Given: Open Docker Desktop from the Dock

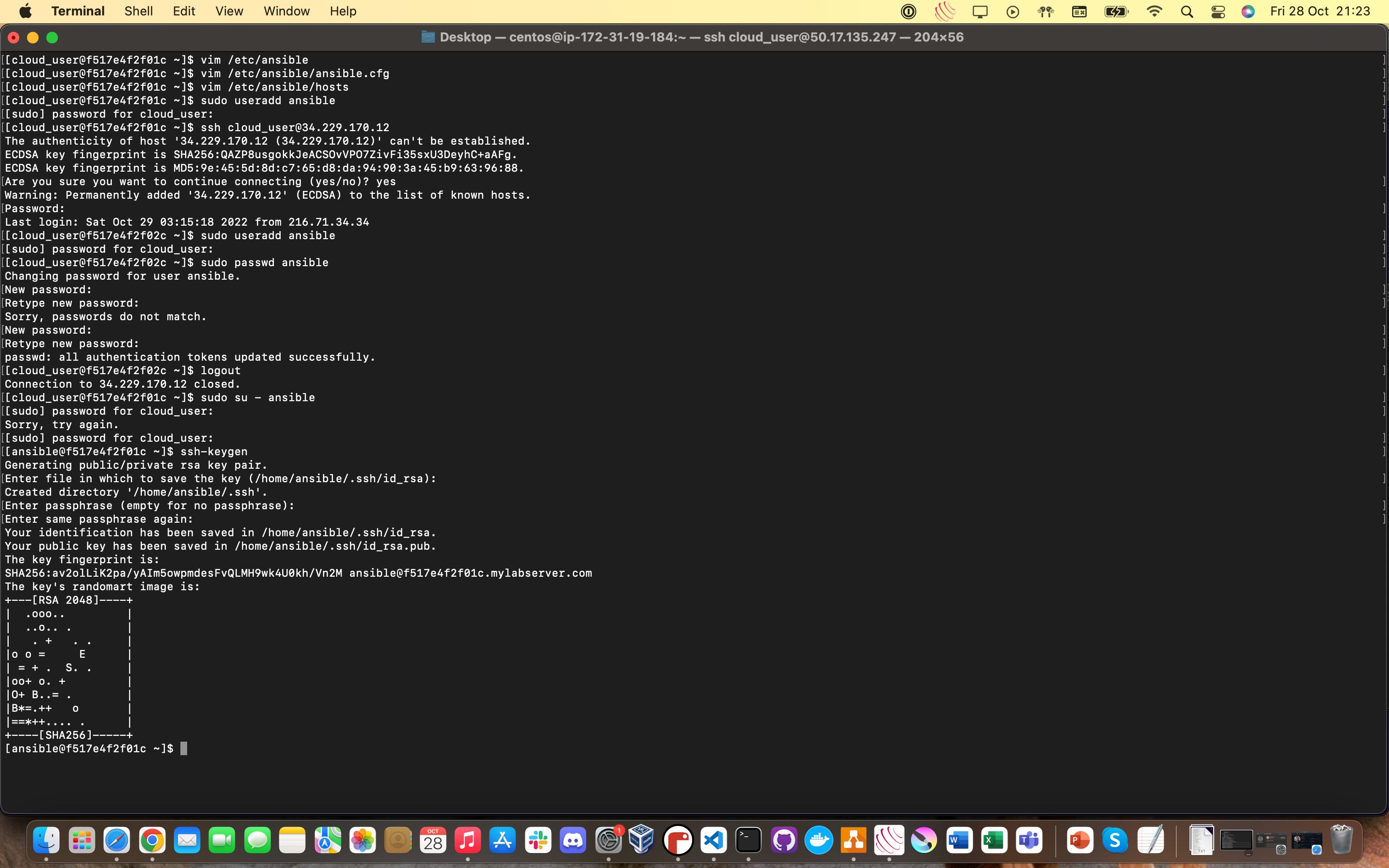Looking at the screenshot, I should click(x=818, y=841).
